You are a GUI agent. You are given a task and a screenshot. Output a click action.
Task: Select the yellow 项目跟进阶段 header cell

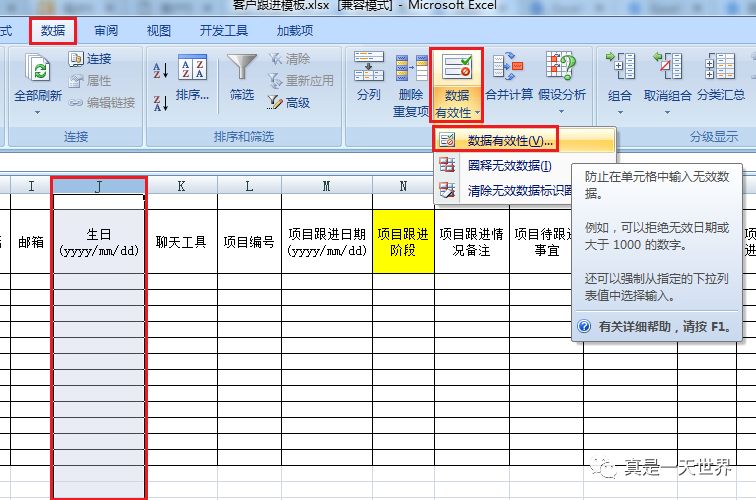click(404, 241)
